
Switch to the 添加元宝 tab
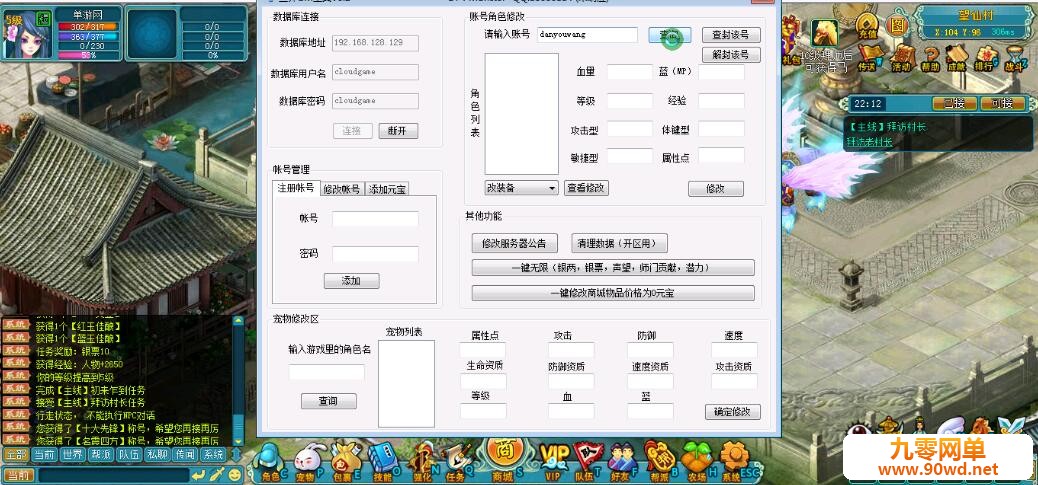[x=387, y=189]
